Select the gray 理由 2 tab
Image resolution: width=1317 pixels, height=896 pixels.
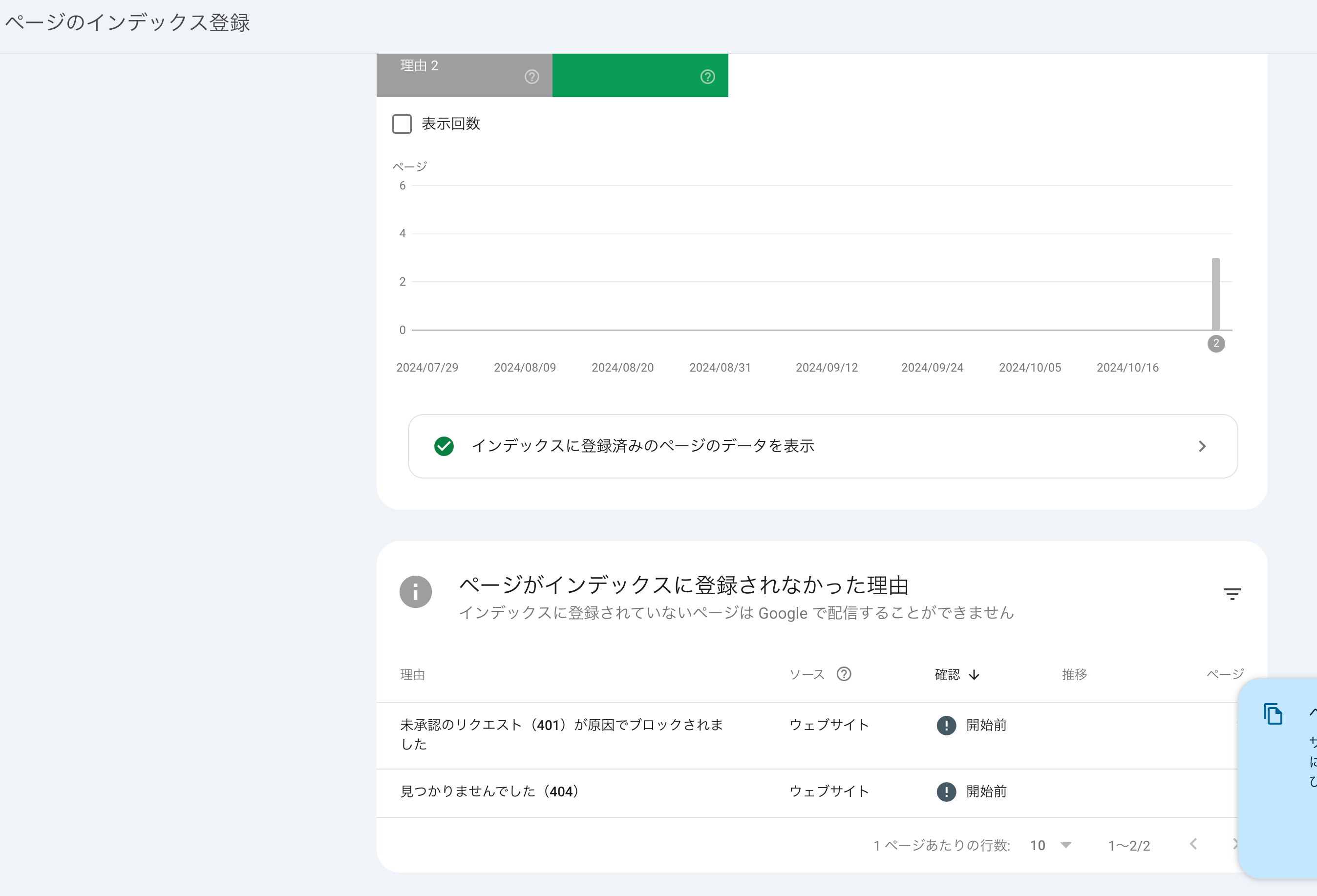(x=453, y=75)
